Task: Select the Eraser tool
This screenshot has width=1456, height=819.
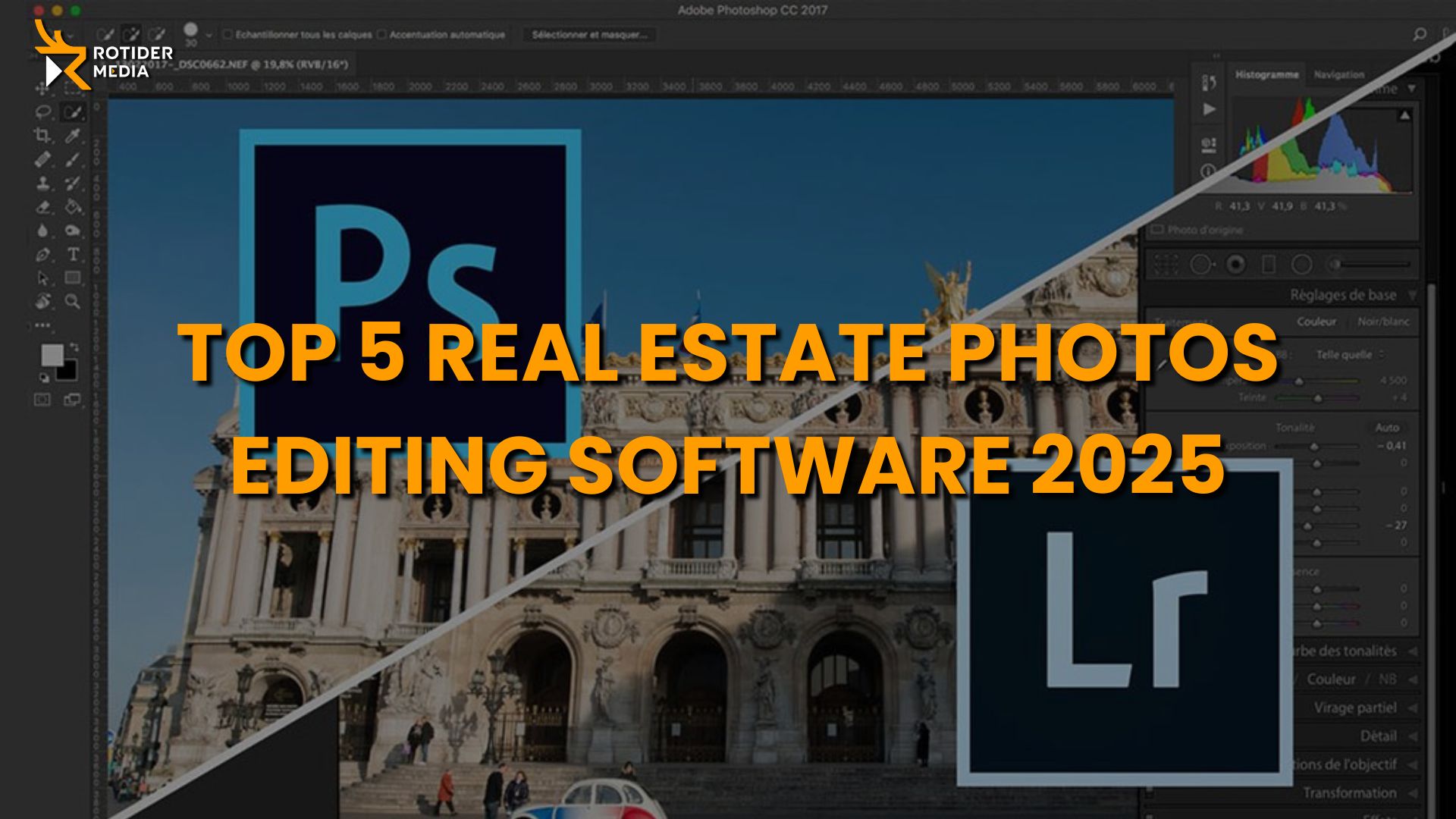Action: point(43,206)
